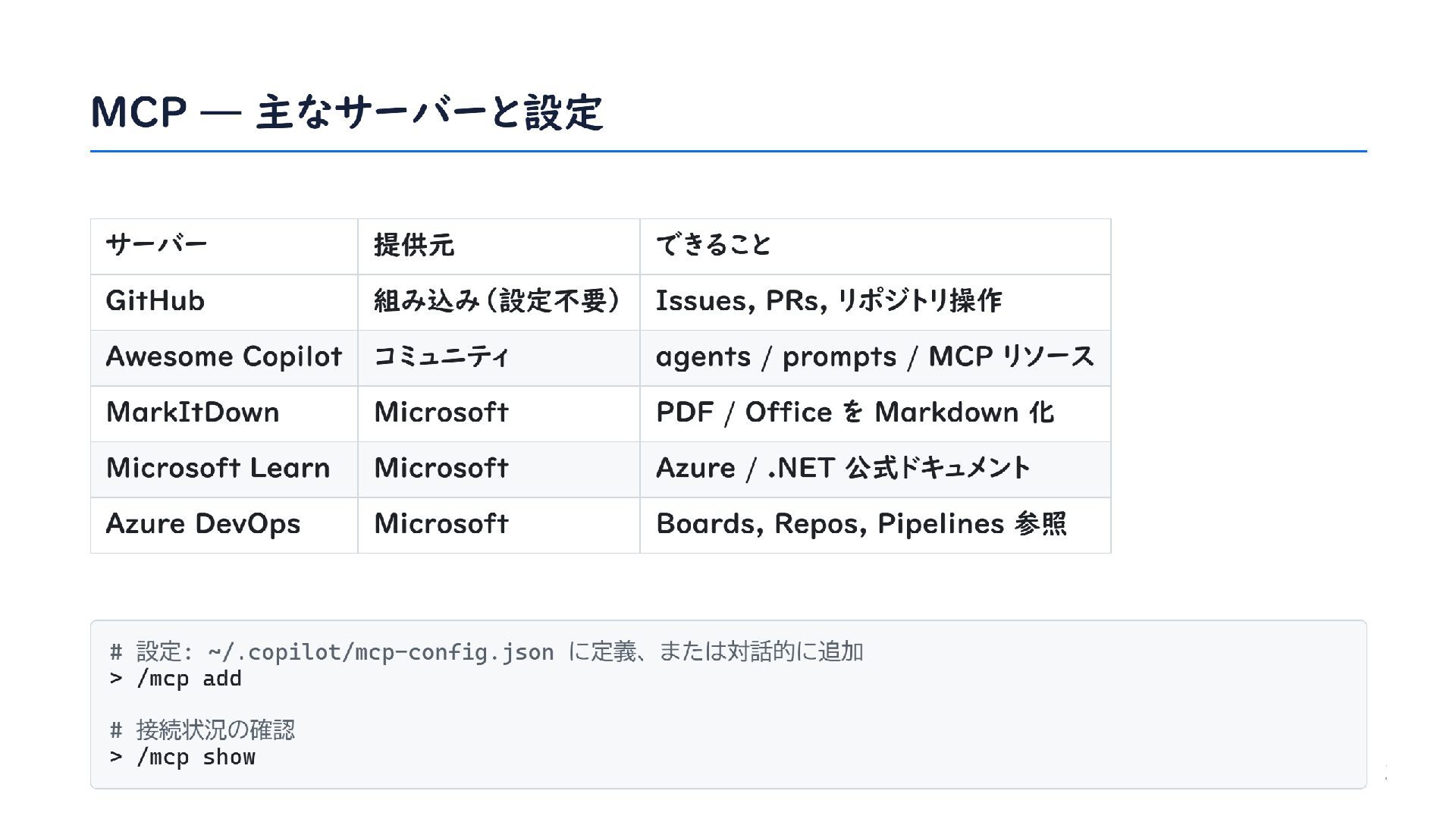Select the "組み込み（設定不要）" provider cell
The width and height of the screenshot is (1456, 819).
coord(497,301)
